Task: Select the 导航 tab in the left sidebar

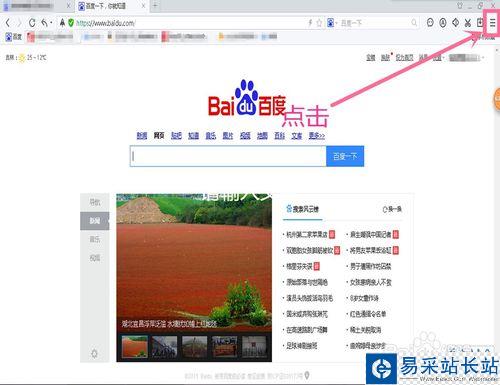Action: click(x=95, y=202)
